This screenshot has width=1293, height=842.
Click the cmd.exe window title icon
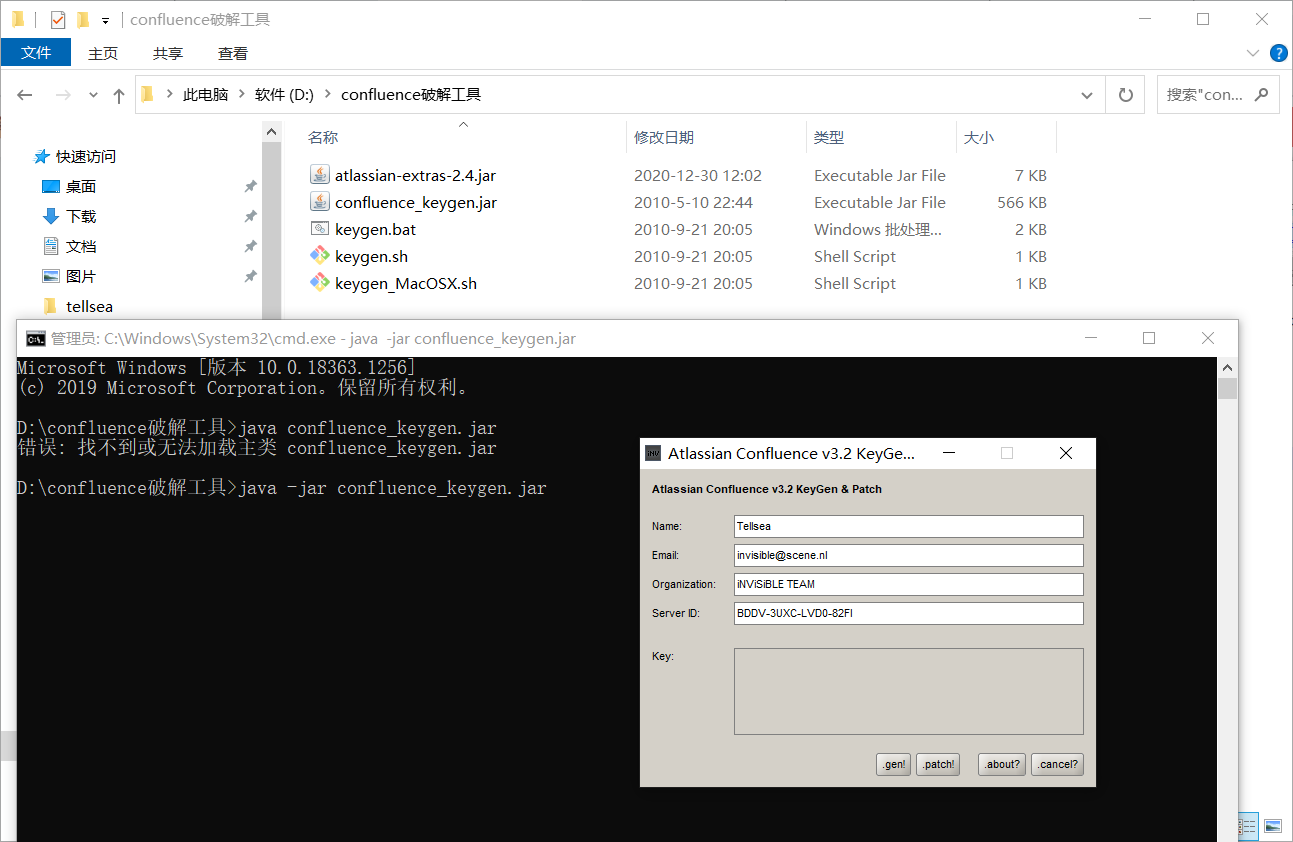pyautogui.click(x=35, y=338)
